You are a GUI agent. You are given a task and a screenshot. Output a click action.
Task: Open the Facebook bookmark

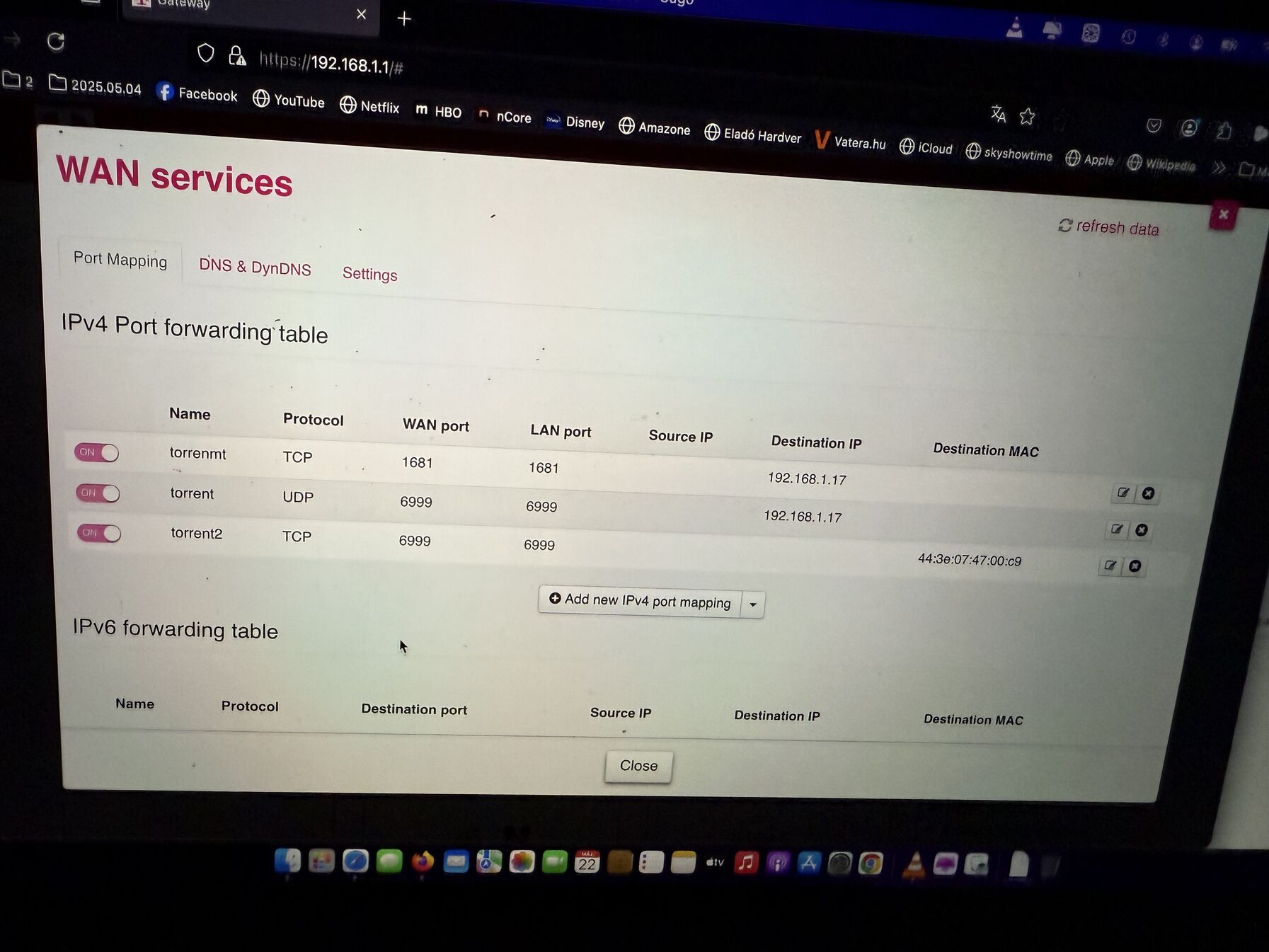[x=197, y=93]
